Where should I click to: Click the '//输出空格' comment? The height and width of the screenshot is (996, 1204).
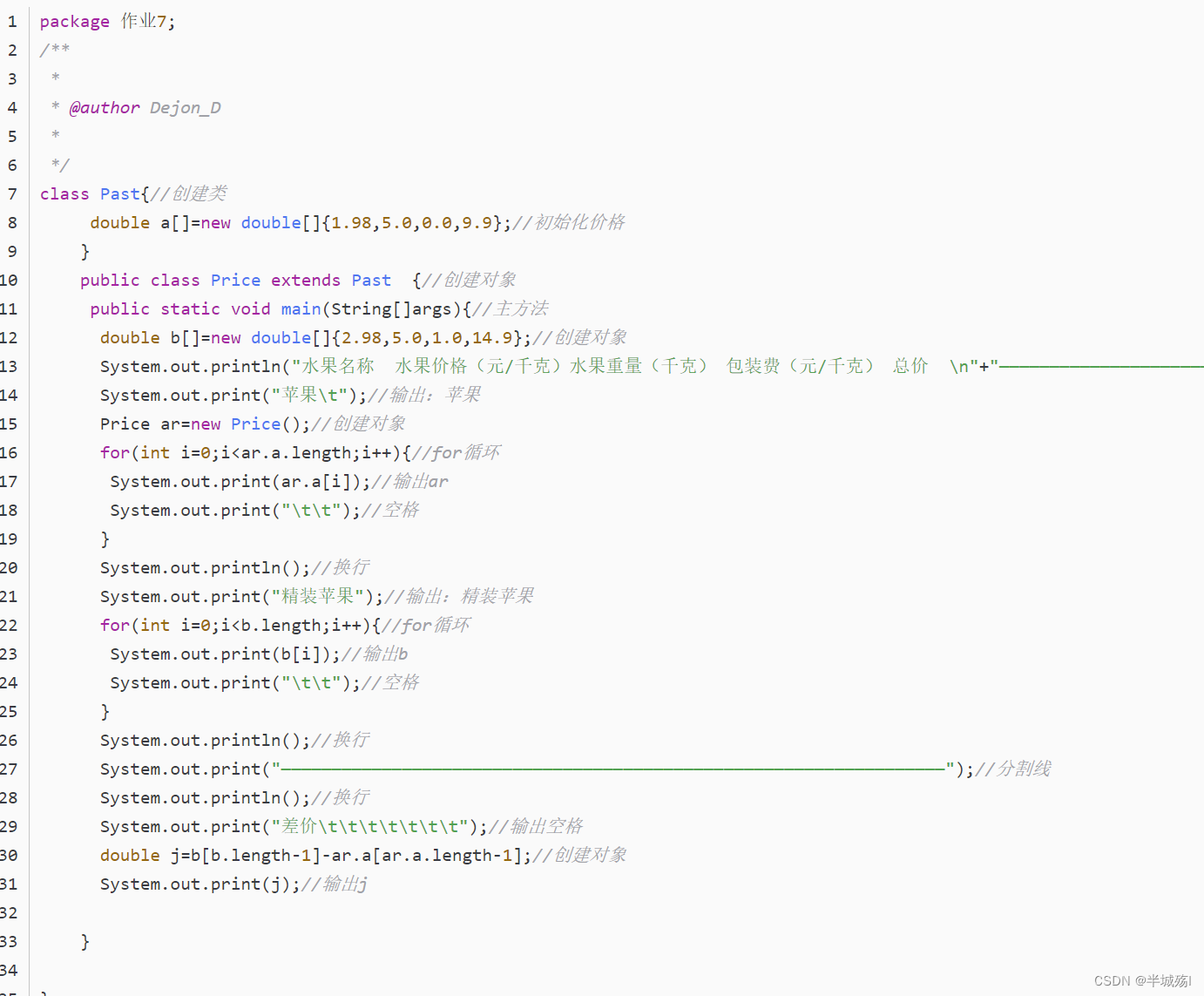tap(536, 826)
